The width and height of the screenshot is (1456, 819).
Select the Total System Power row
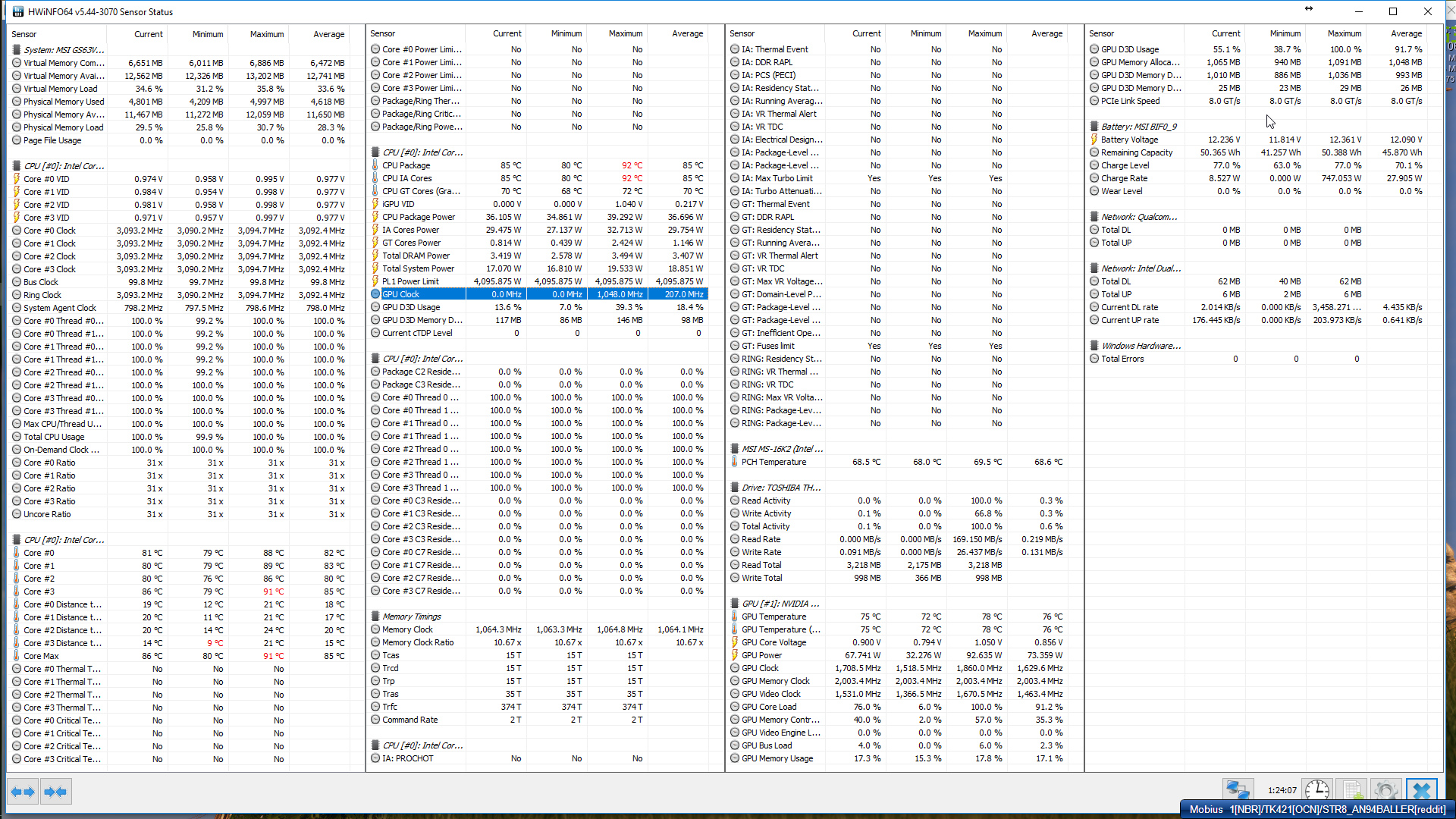(538, 268)
